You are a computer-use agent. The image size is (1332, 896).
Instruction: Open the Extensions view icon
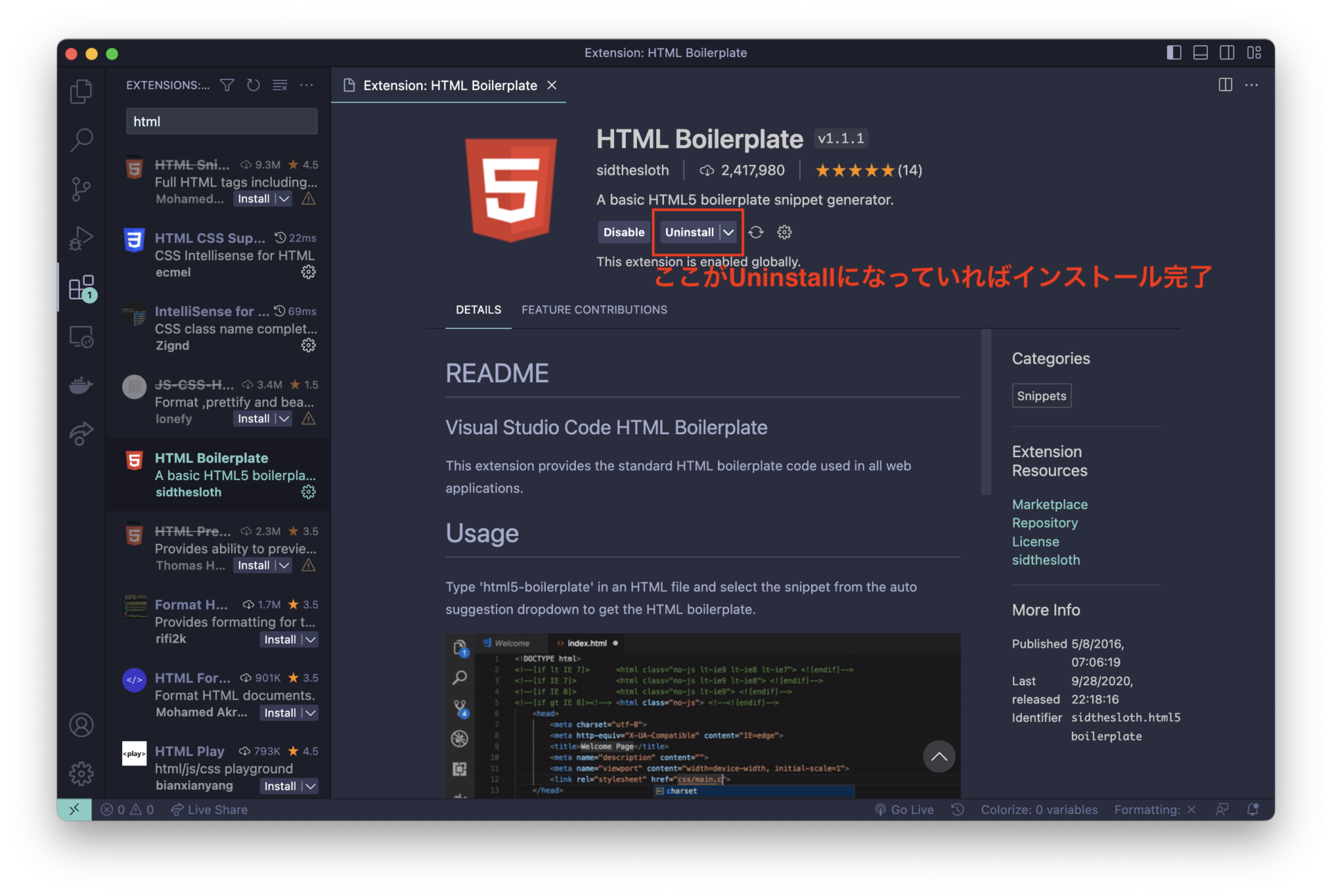click(81, 287)
